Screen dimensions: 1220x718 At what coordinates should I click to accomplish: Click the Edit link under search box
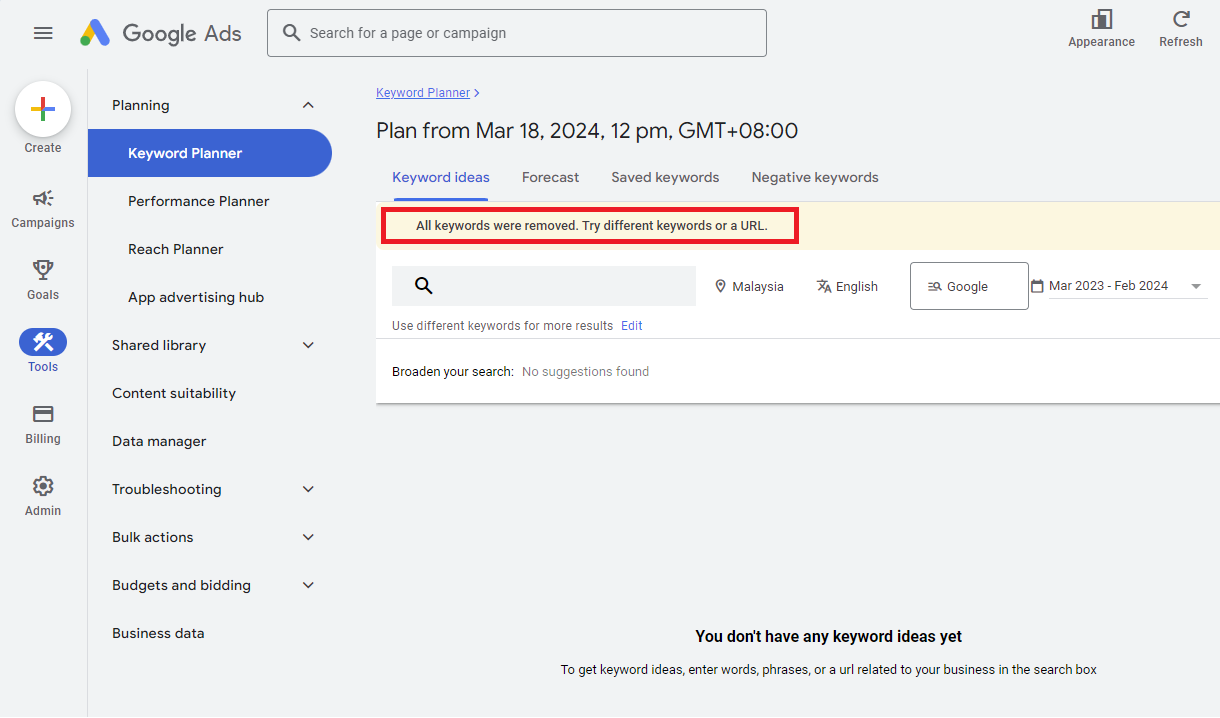tap(632, 326)
